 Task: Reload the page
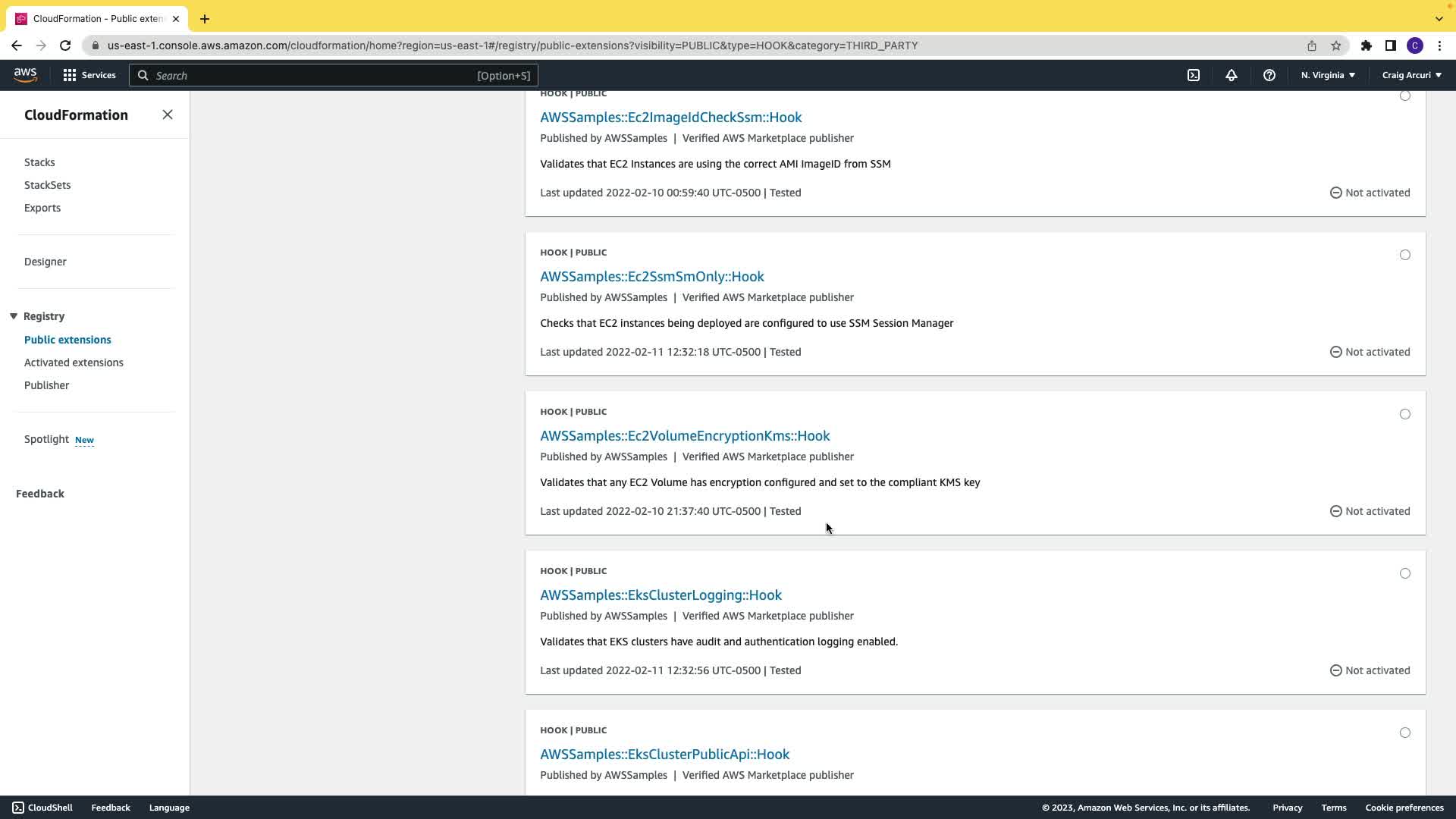point(65,45)
